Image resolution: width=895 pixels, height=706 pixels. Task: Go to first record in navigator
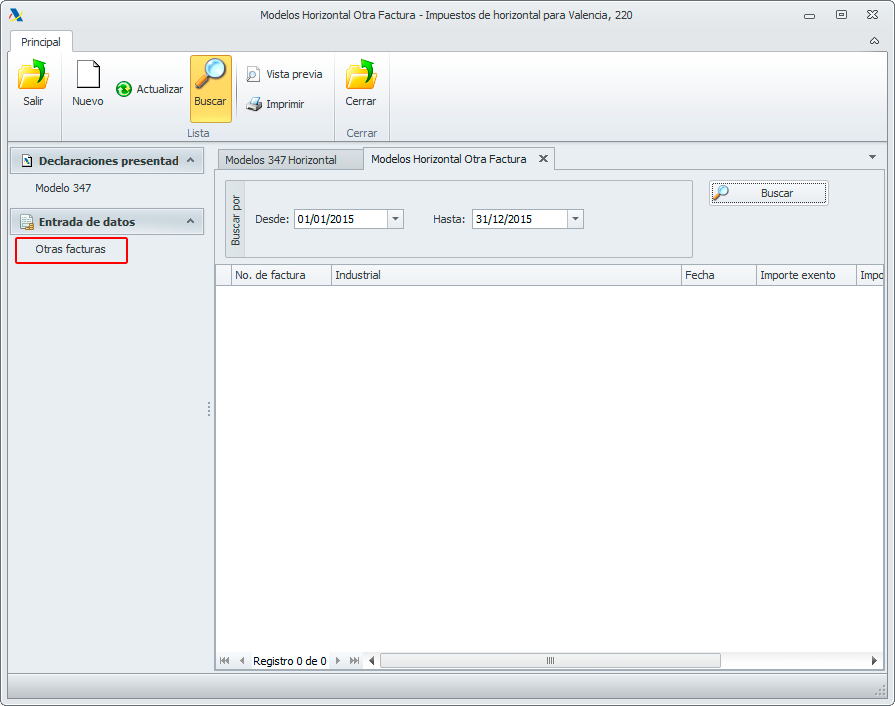coord(224,660)
